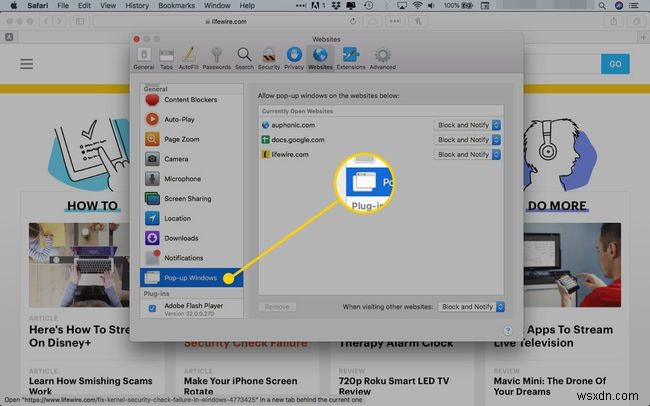Toggle the Safari sidebar button
The width and height of the screenshot is (650, 406).
click(x=80, y=21)
